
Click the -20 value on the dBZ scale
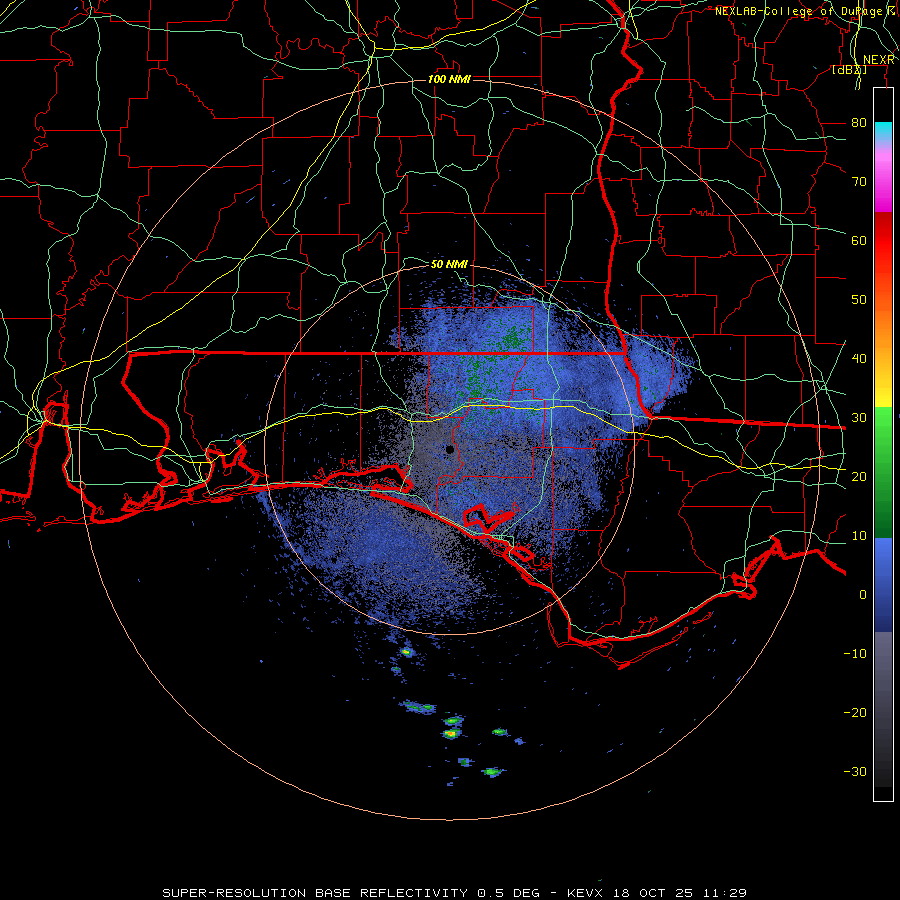[x=855, y=712]
